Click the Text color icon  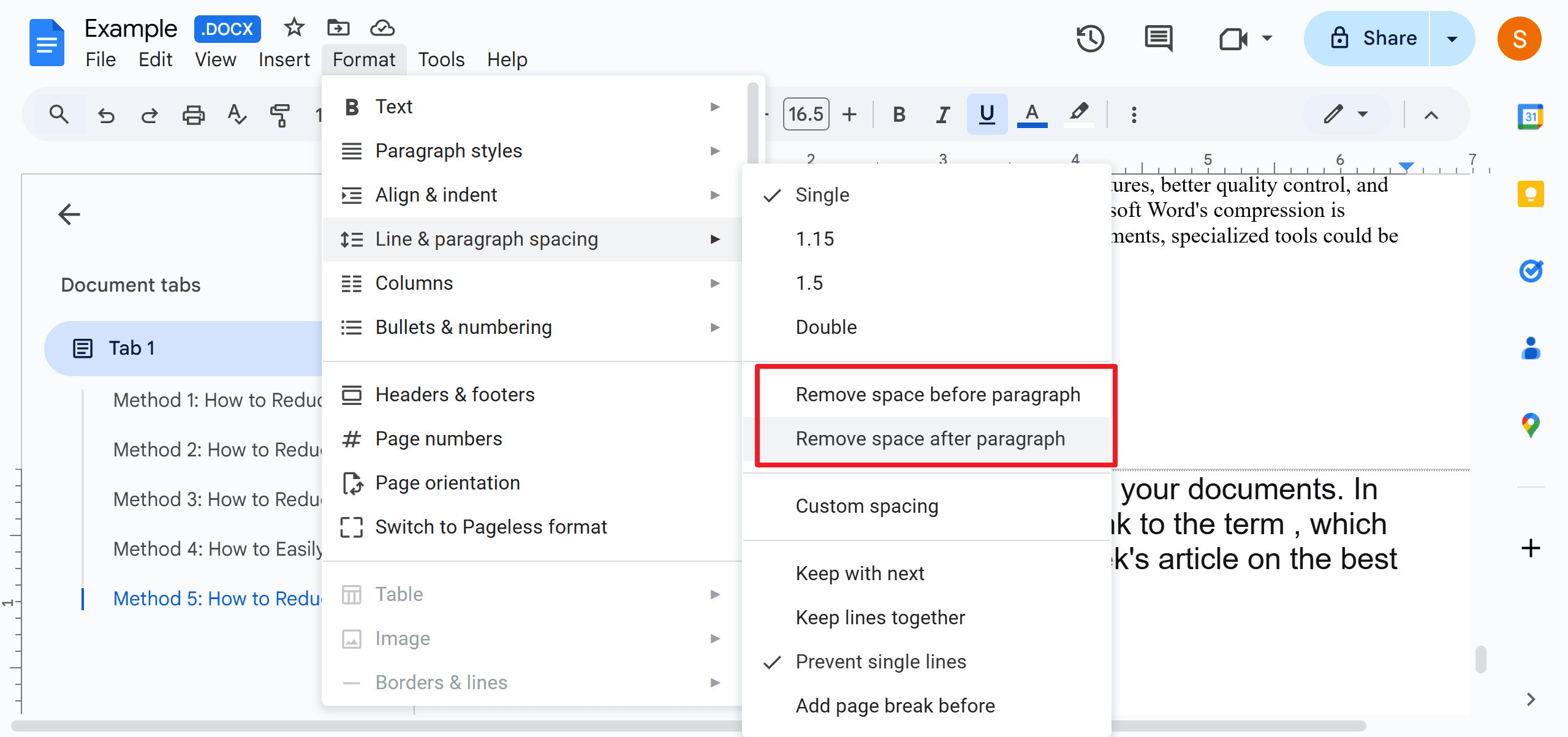tap(1033, 113)
